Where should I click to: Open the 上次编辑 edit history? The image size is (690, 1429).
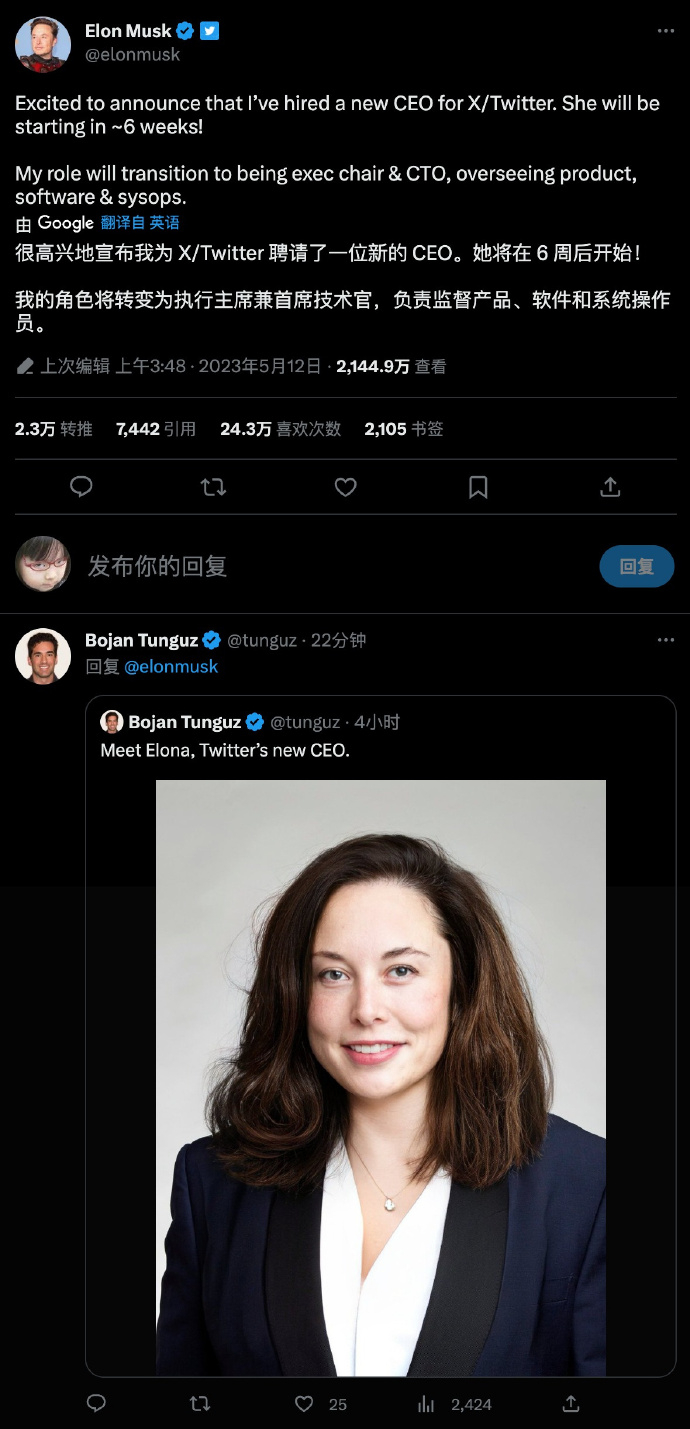74,366
